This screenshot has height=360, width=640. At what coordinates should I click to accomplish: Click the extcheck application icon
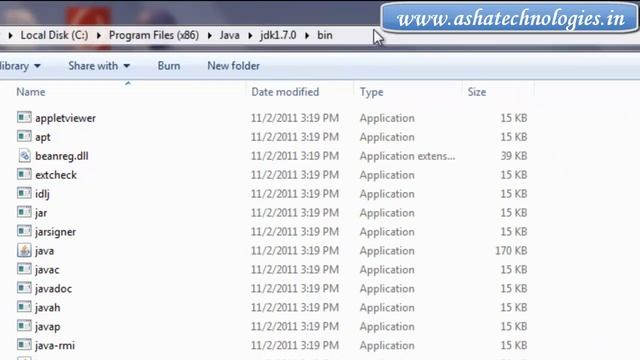point(24,174)
